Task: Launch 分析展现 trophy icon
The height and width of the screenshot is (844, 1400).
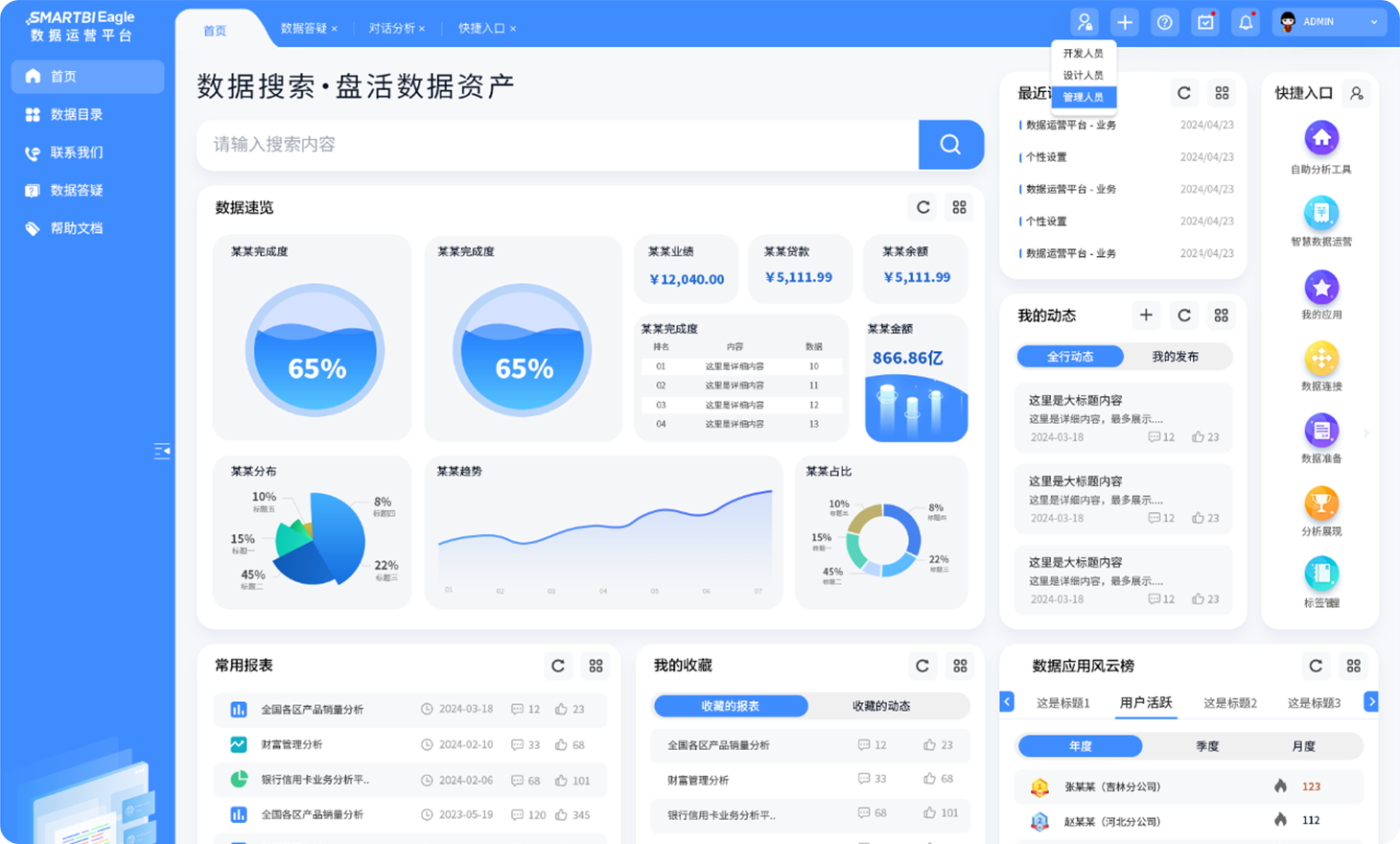Action: coord(1320,503)
